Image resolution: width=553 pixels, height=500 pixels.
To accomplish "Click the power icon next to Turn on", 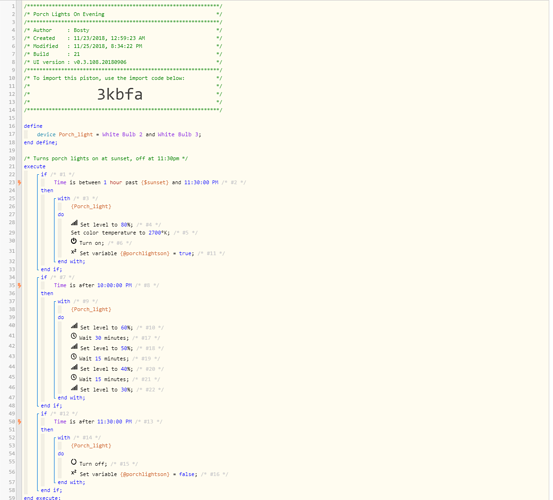I will pyautogui.click(x=74, y=241).
